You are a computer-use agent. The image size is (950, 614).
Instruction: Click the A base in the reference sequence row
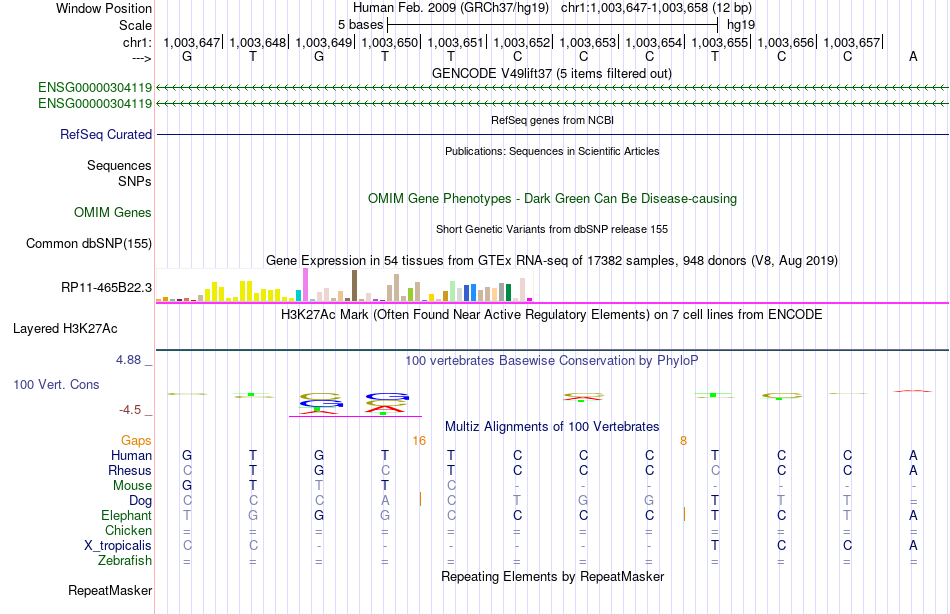click(x=913, y=56)
